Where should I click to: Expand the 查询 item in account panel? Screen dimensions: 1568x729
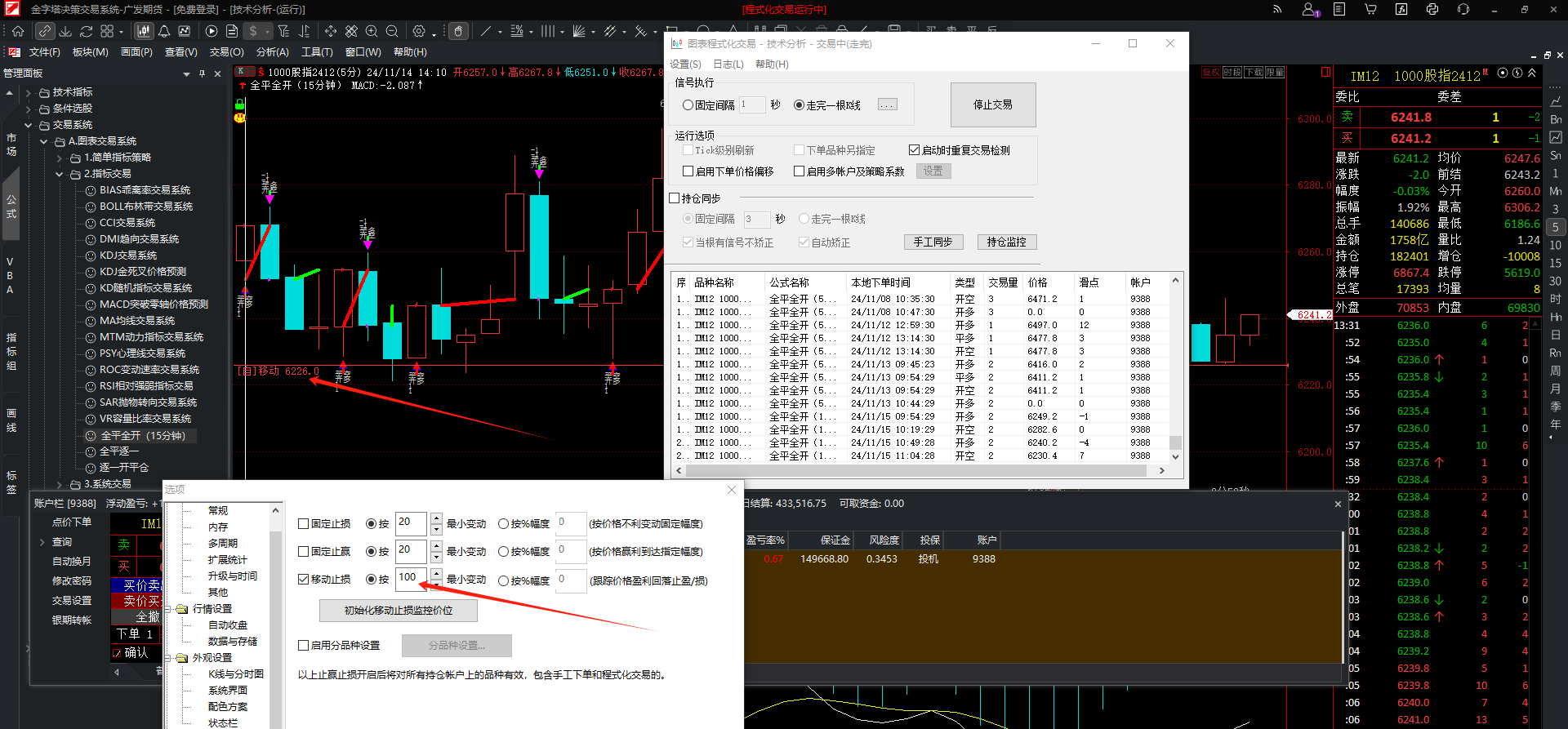(42, 542)
